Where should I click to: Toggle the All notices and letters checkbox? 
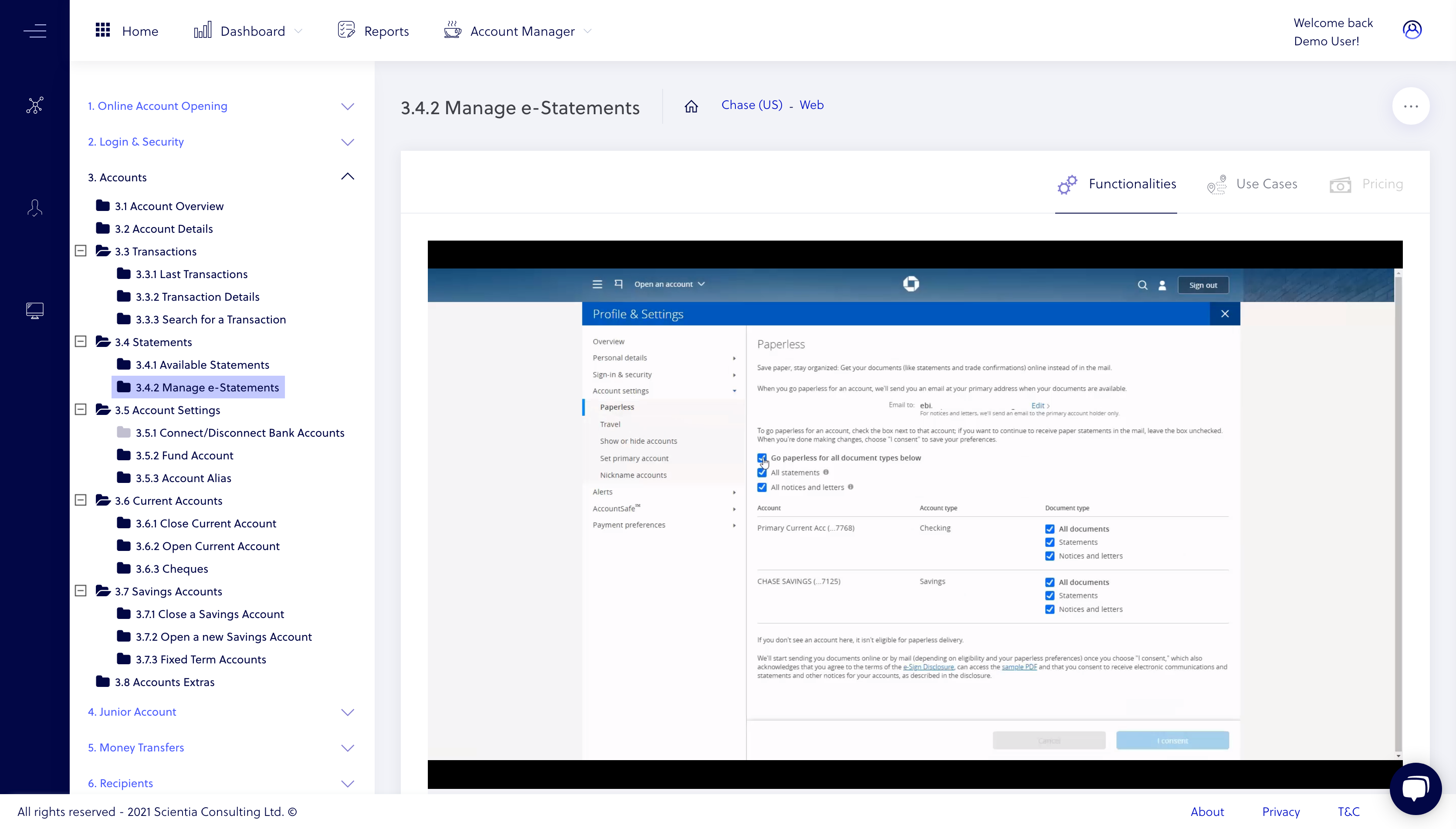(x=762, y=487)
